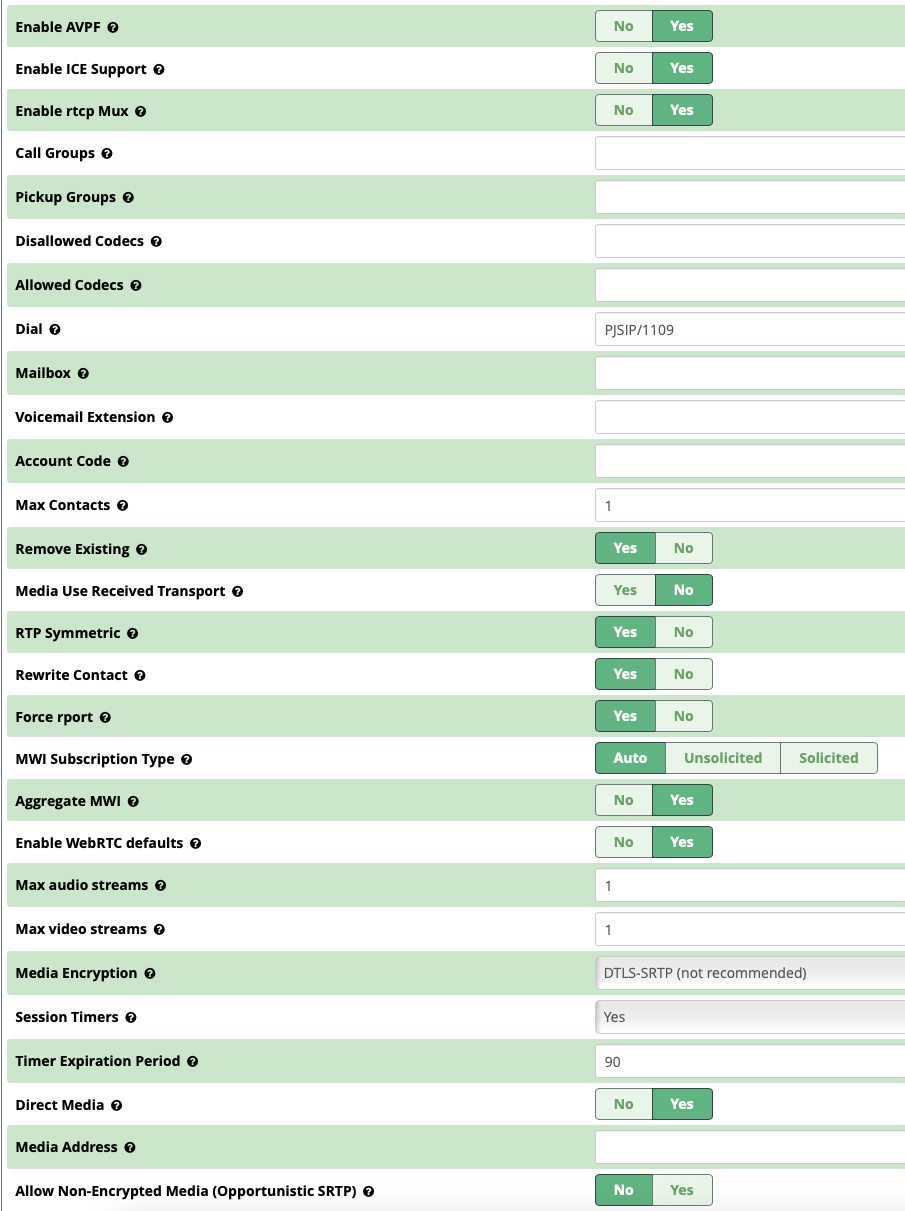Click help icon next to Media Encryption
Screen dimensions: 905x1211
[149, 974]
